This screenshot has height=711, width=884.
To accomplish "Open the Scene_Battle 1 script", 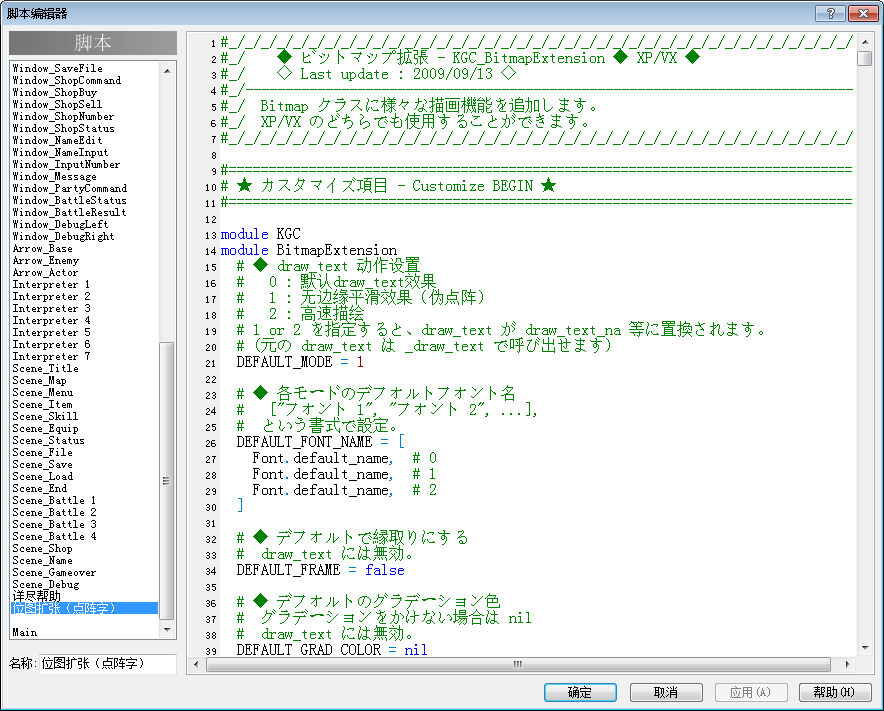I will pyautogui.click(x=54, y=500).
